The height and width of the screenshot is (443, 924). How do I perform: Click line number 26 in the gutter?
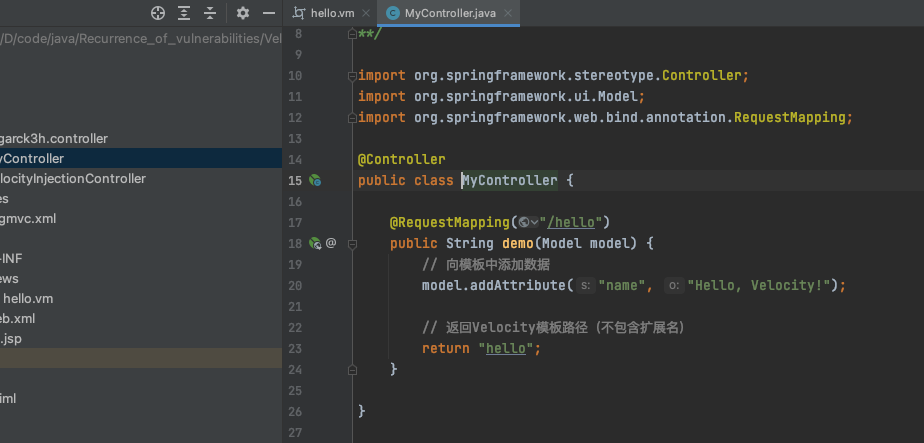(295, 411)
